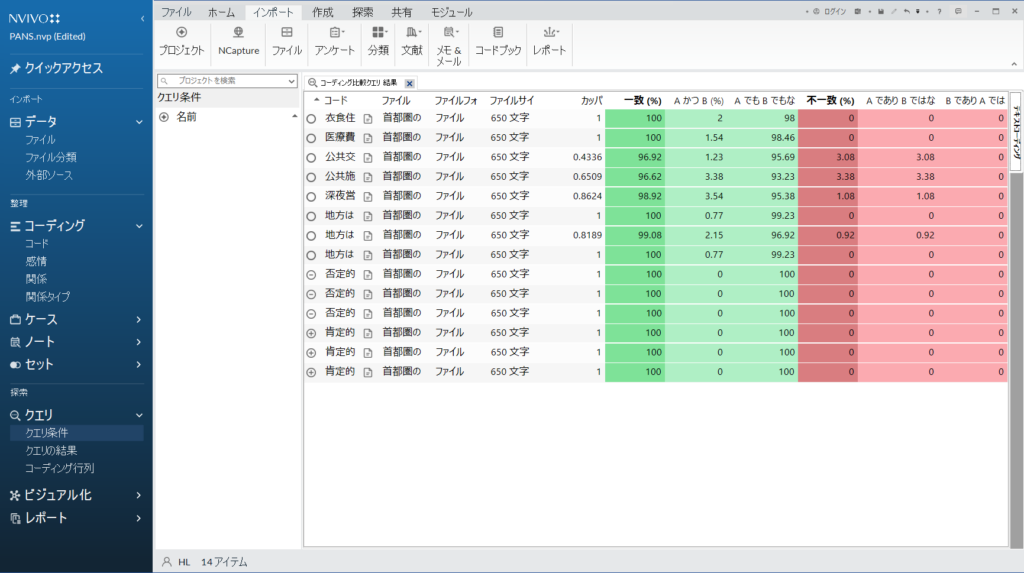
Task: Open クエリの結果 in the navigation pane
Action: click(53, 451)
